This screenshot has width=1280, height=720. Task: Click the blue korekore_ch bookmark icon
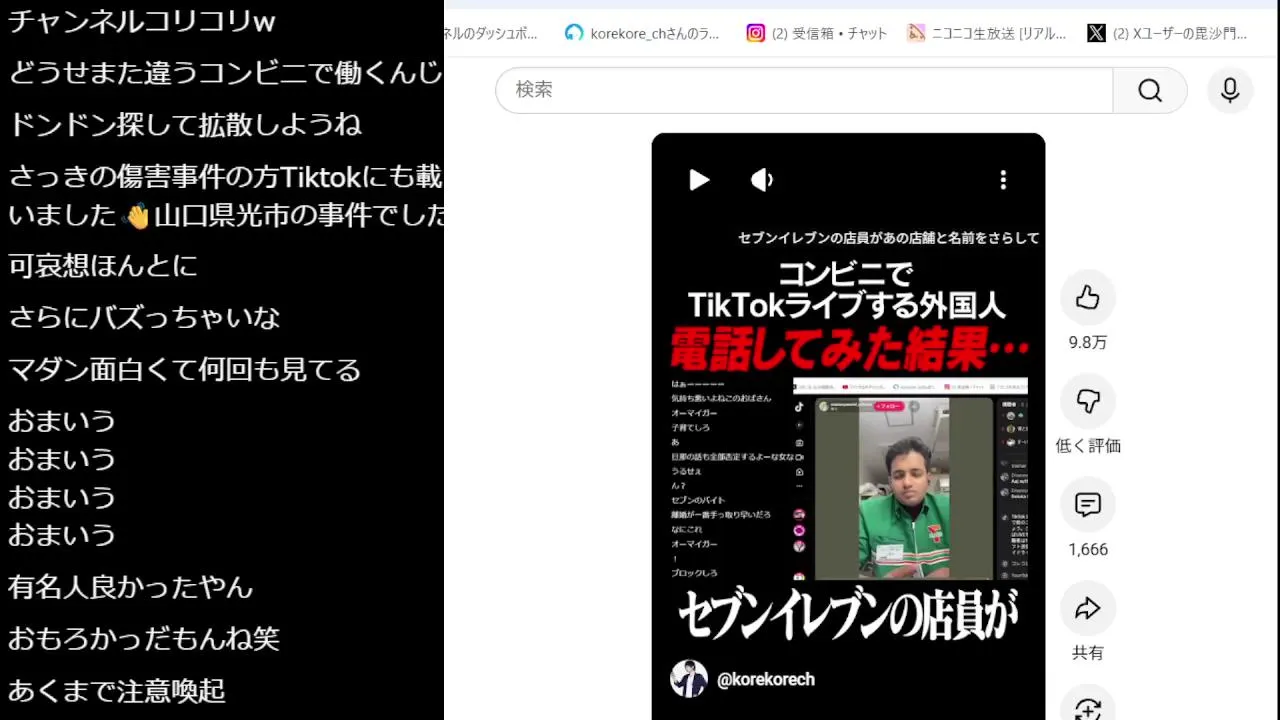574,33
